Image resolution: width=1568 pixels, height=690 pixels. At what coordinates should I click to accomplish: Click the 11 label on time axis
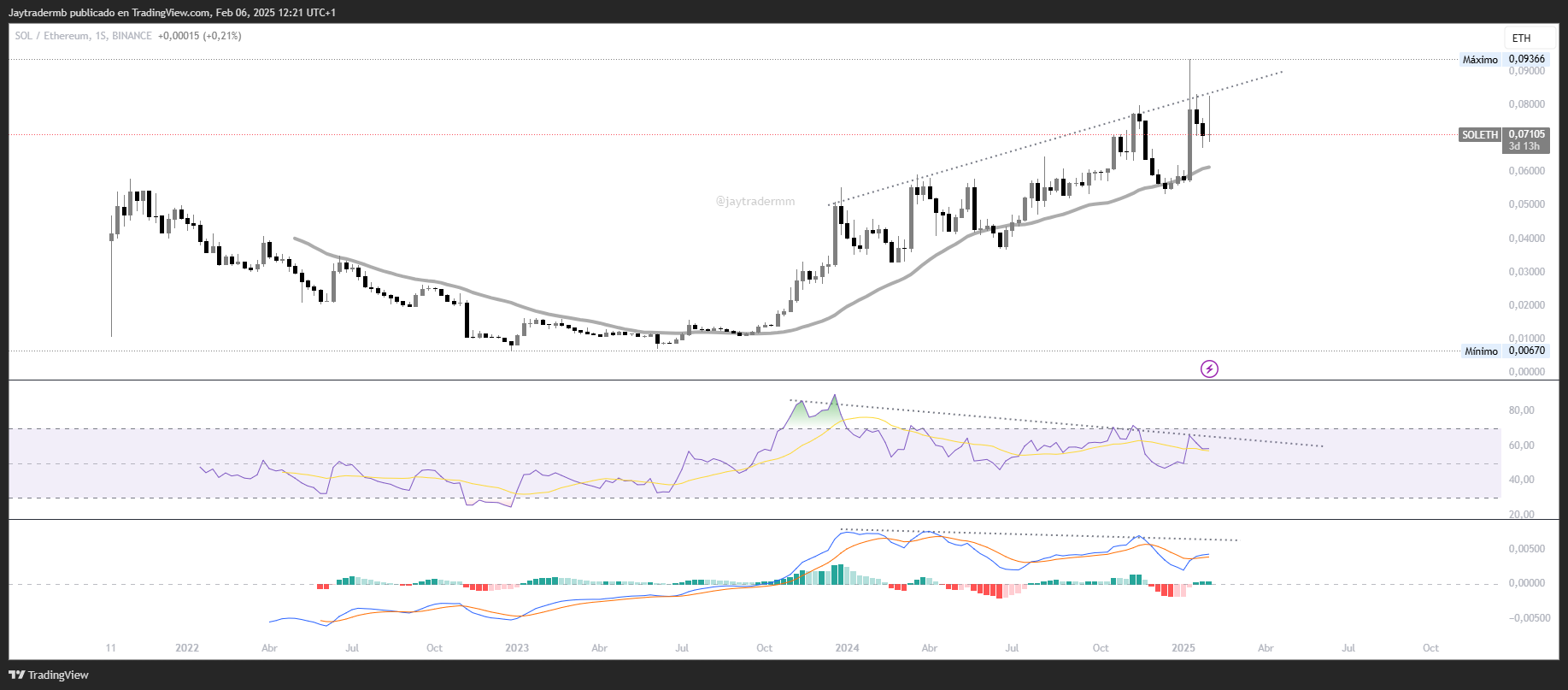point(111,648)
